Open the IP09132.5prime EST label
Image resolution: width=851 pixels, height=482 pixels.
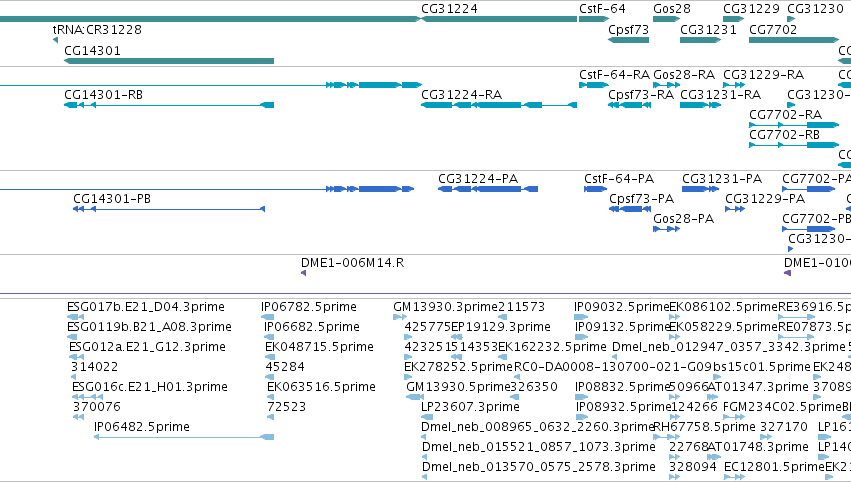[622, 327]
